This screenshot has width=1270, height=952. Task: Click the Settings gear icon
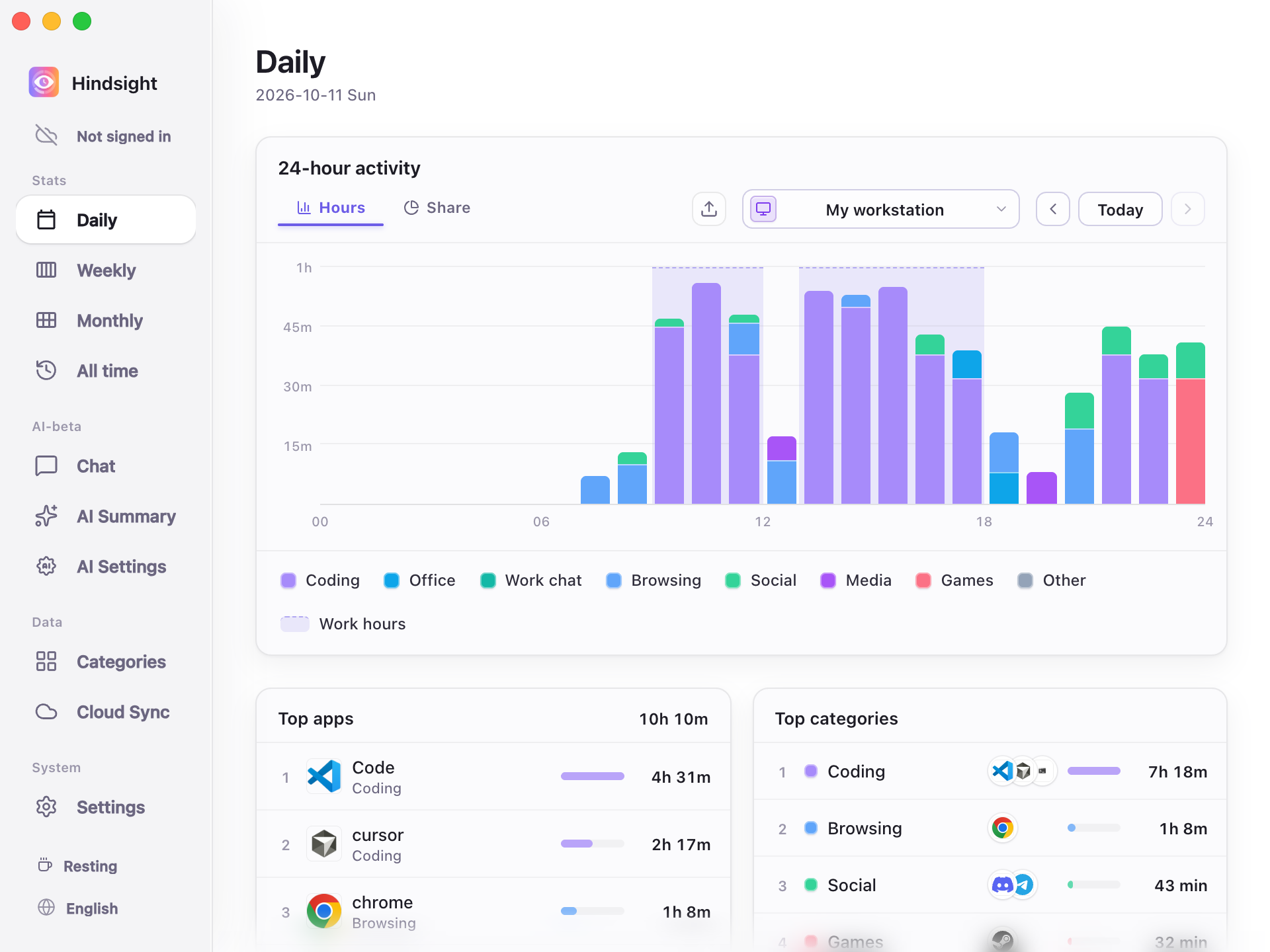pyautogui.click(x=46, y=807)
